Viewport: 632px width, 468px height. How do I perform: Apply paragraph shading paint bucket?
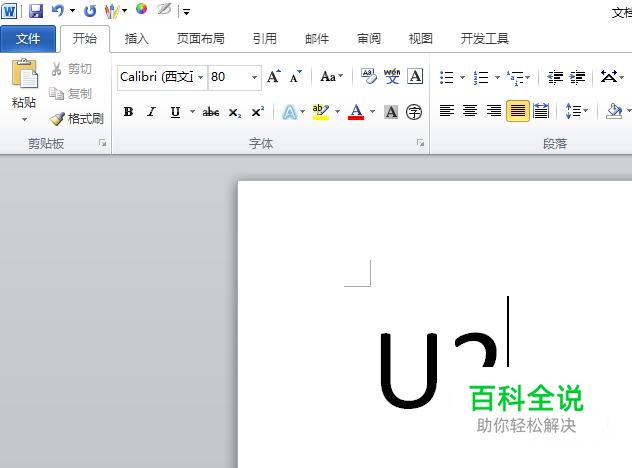click(x=614, y=110)
